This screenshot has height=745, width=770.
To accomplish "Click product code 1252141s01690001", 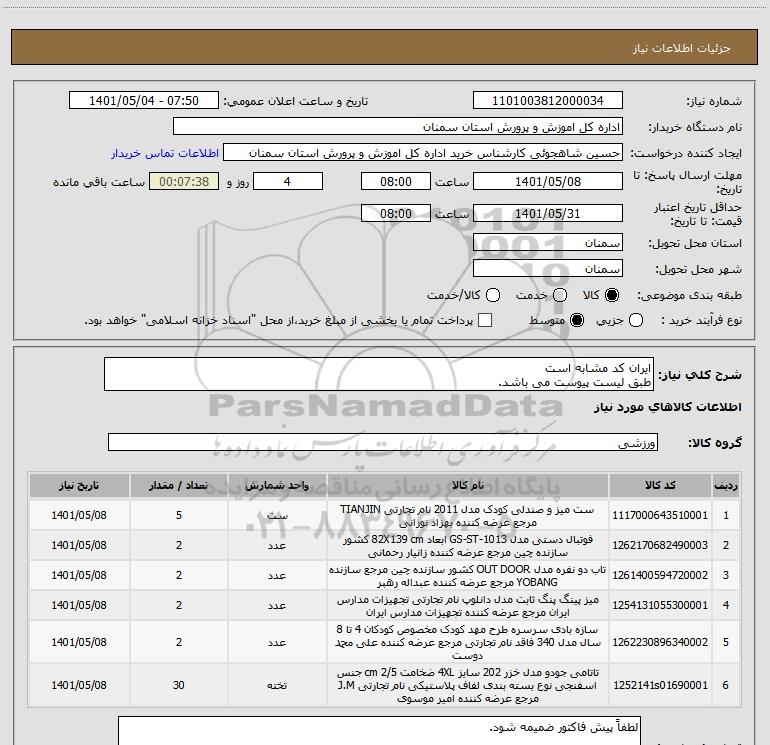I will coord(660,685).
